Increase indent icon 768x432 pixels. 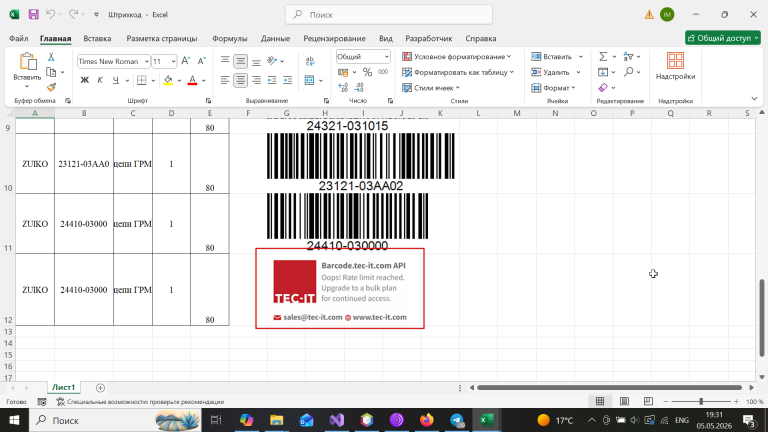(288, 80)
